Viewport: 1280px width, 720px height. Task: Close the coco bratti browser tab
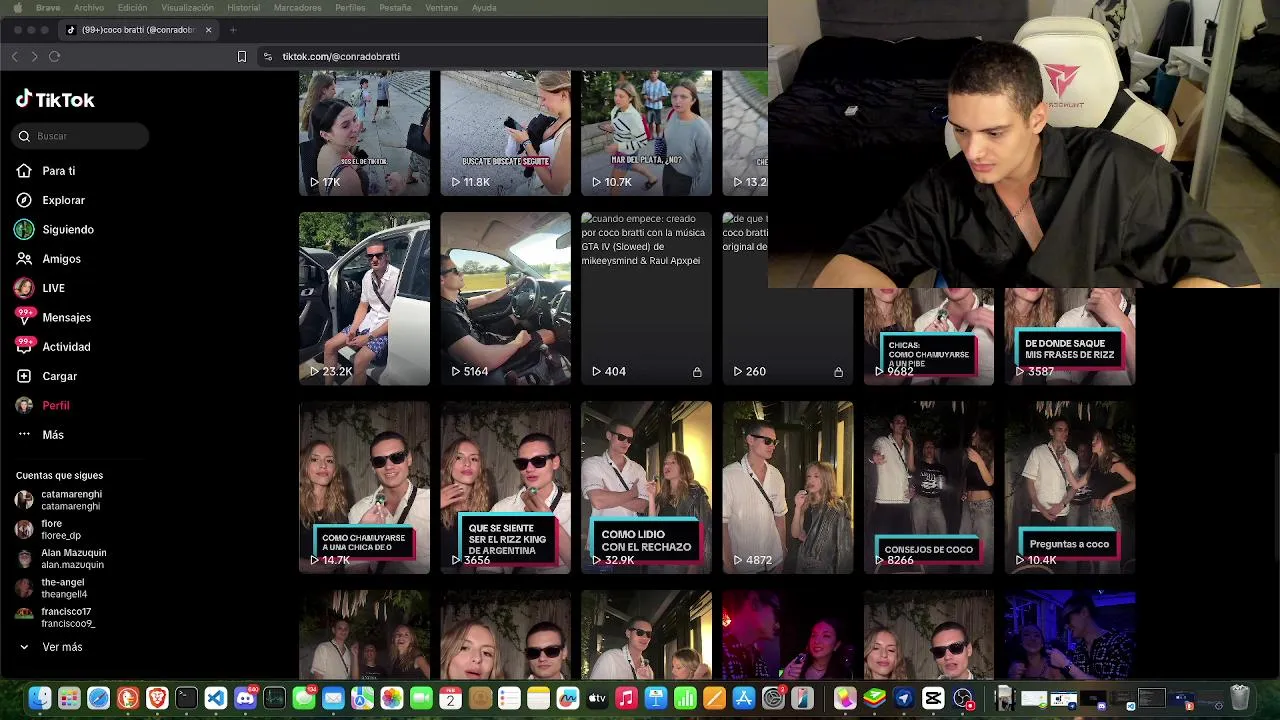[x=208, y=30]
